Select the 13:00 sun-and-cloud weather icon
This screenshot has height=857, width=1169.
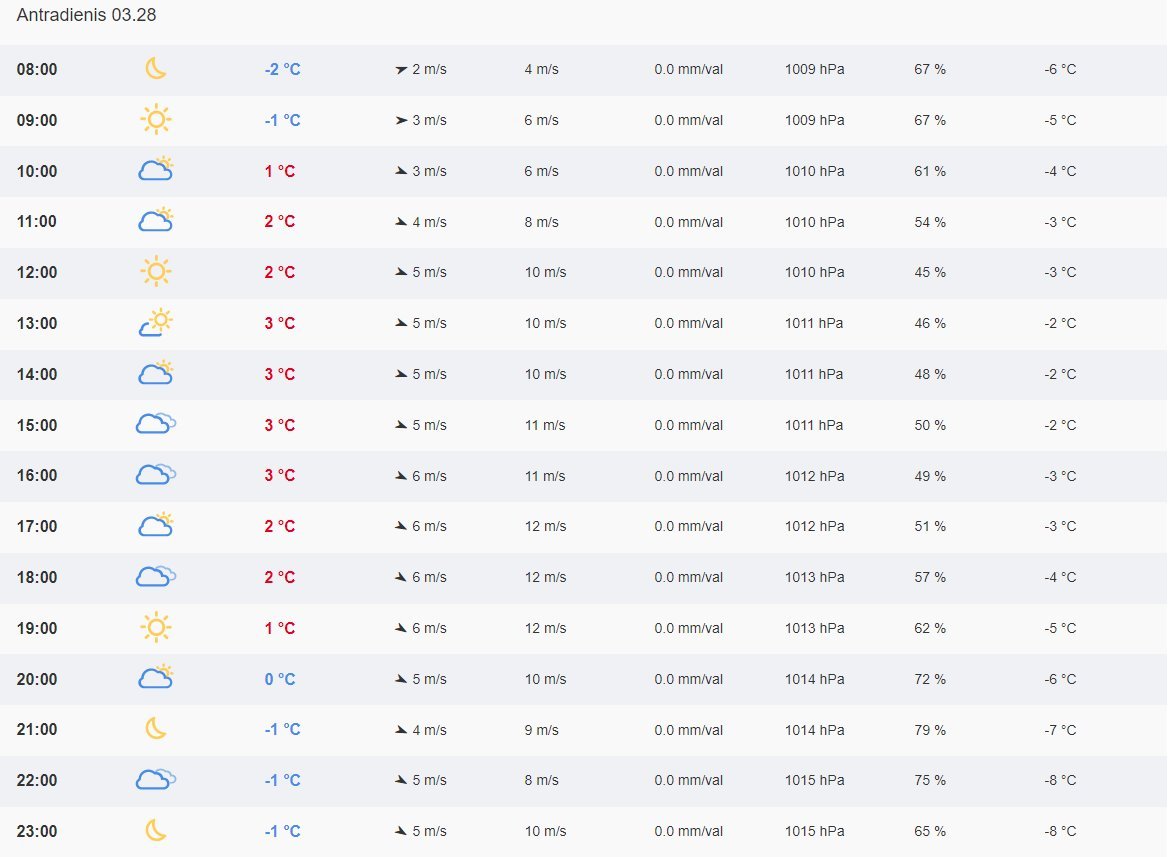click(x=155, y=322)
